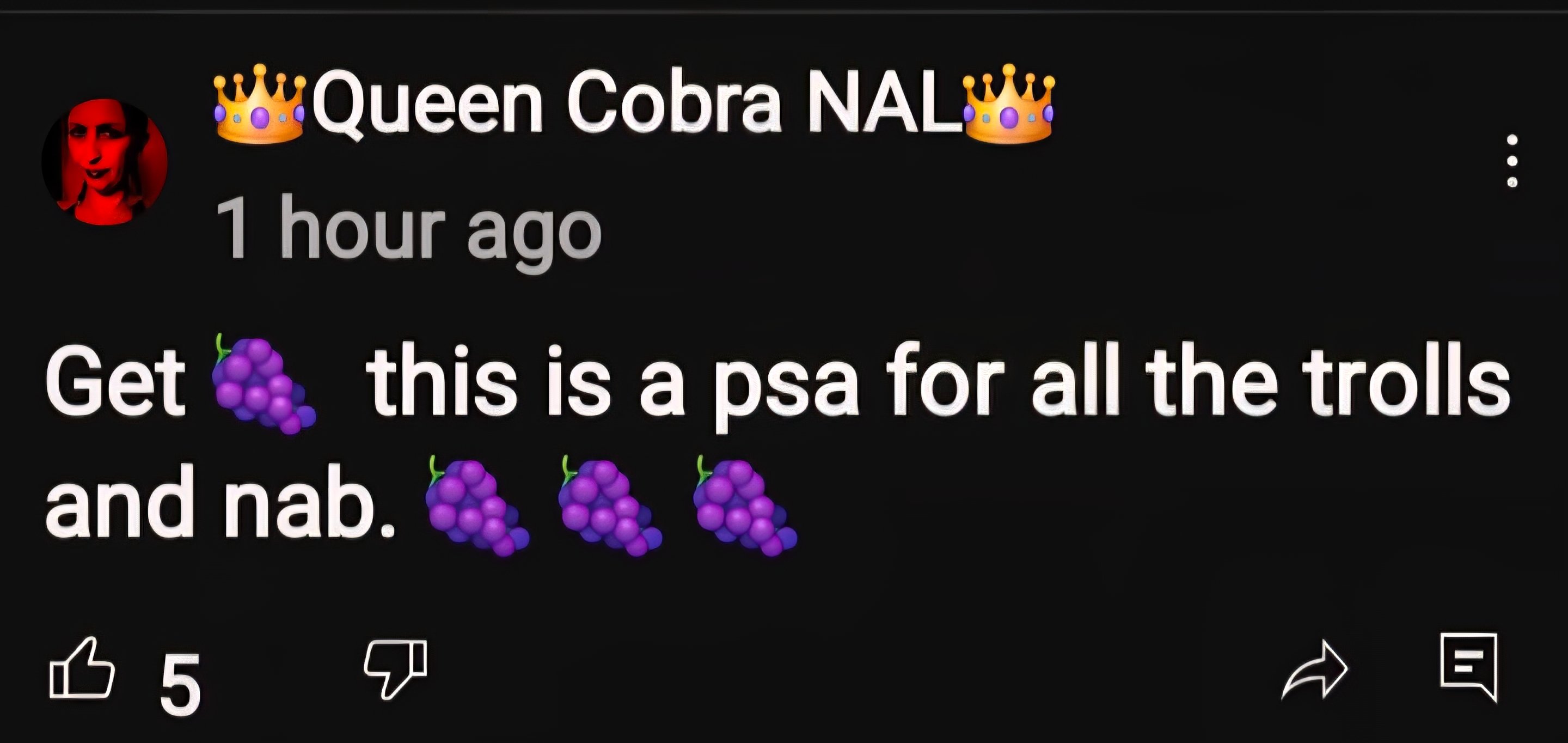The height and width of the screenshot is (743, 1568).
Task: Click the crown emoji before Queen
Action: [260, 103]
